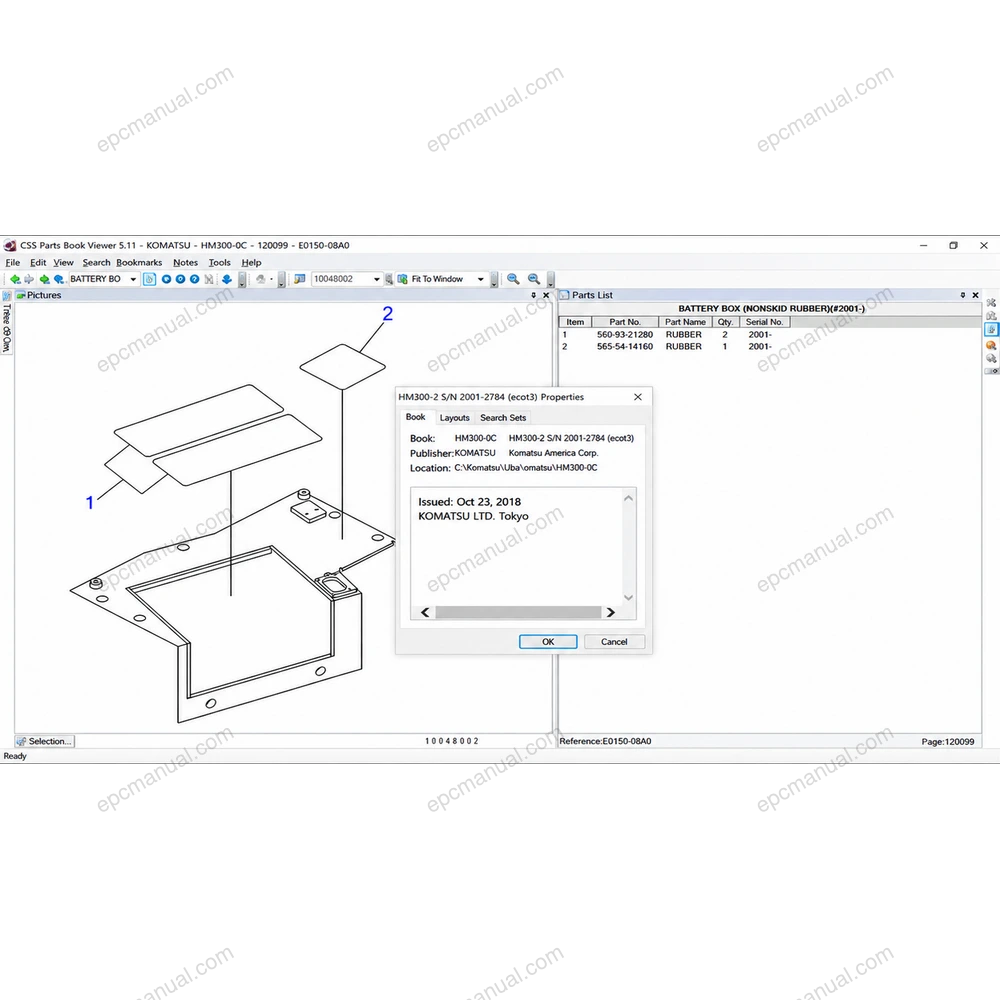Click the binoculars icon on right sidebar
The image size is (1000, 1000).
(991, 316)
